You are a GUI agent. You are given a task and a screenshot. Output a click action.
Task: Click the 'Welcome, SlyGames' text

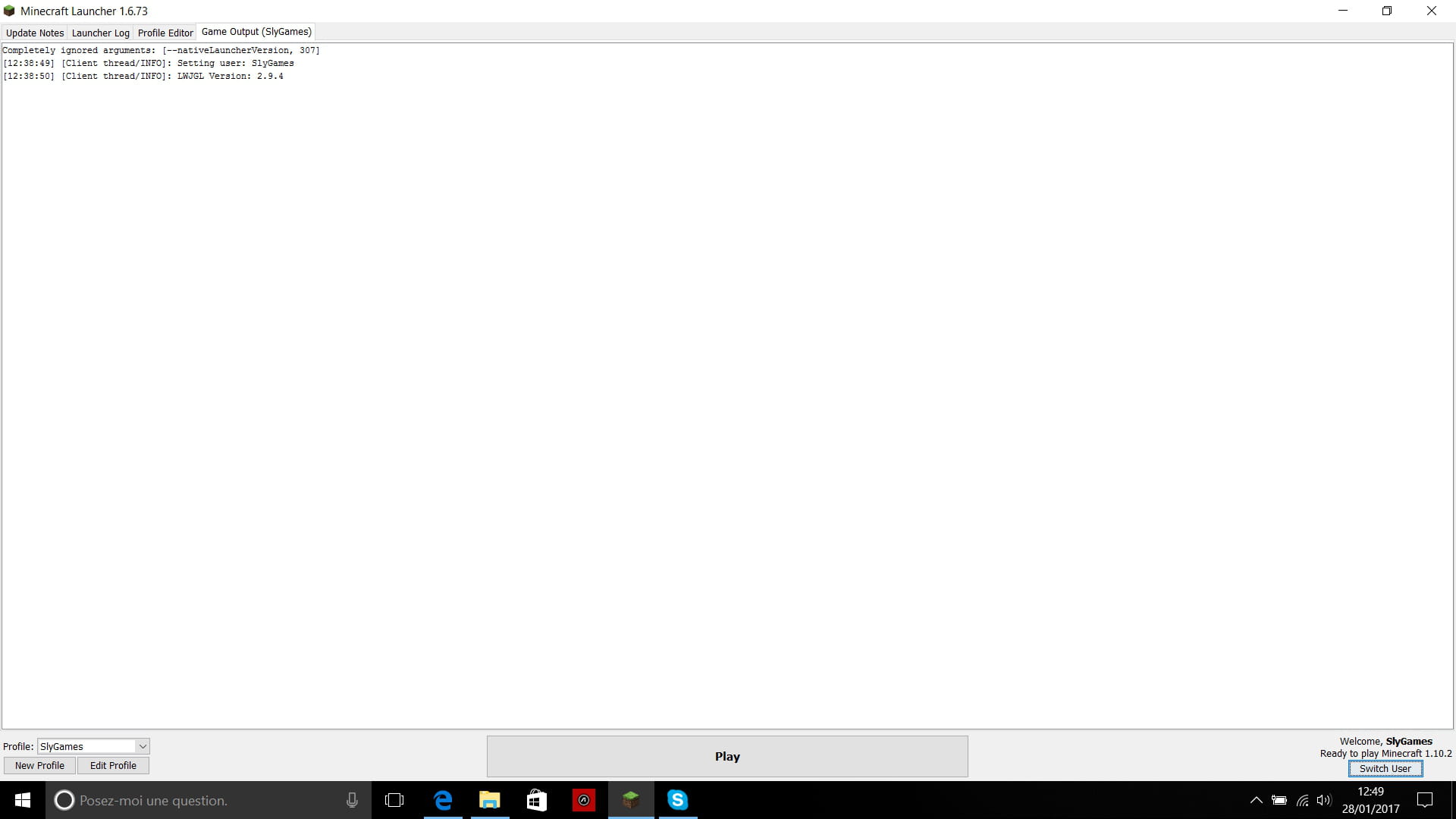[x=1385, y=742]
